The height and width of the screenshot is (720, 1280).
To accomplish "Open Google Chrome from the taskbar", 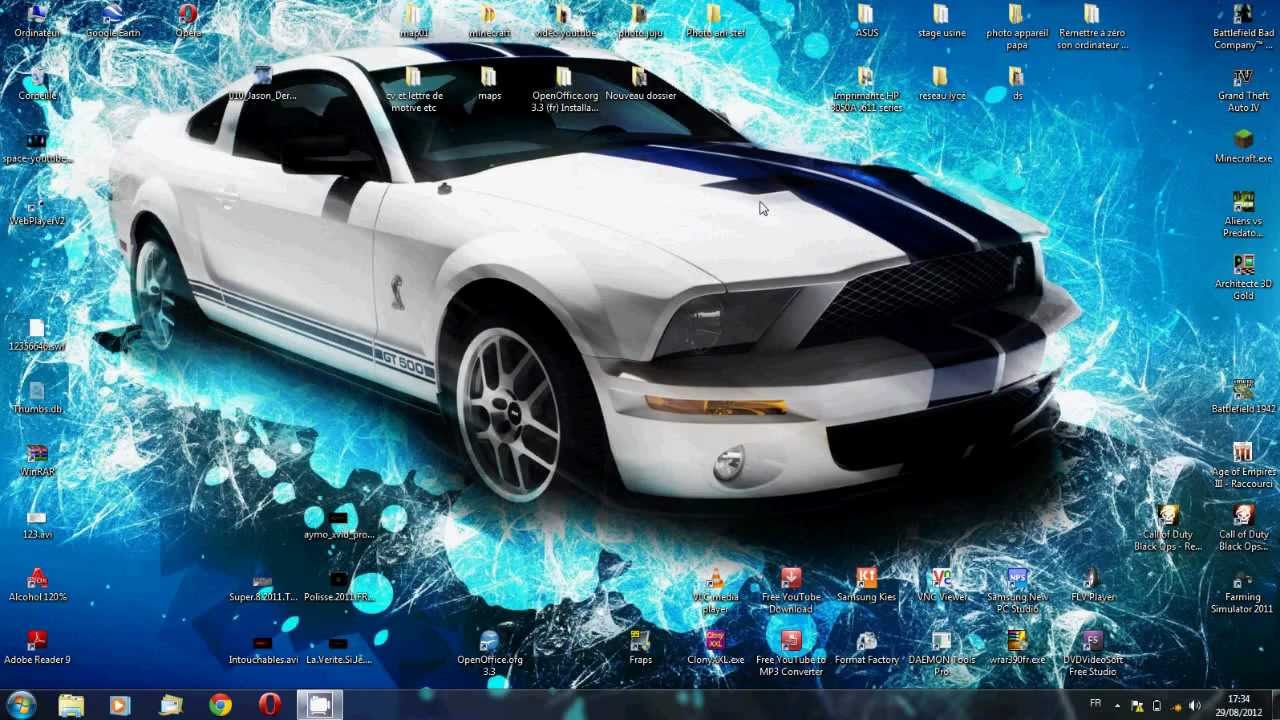I will [x=220, y=705].
